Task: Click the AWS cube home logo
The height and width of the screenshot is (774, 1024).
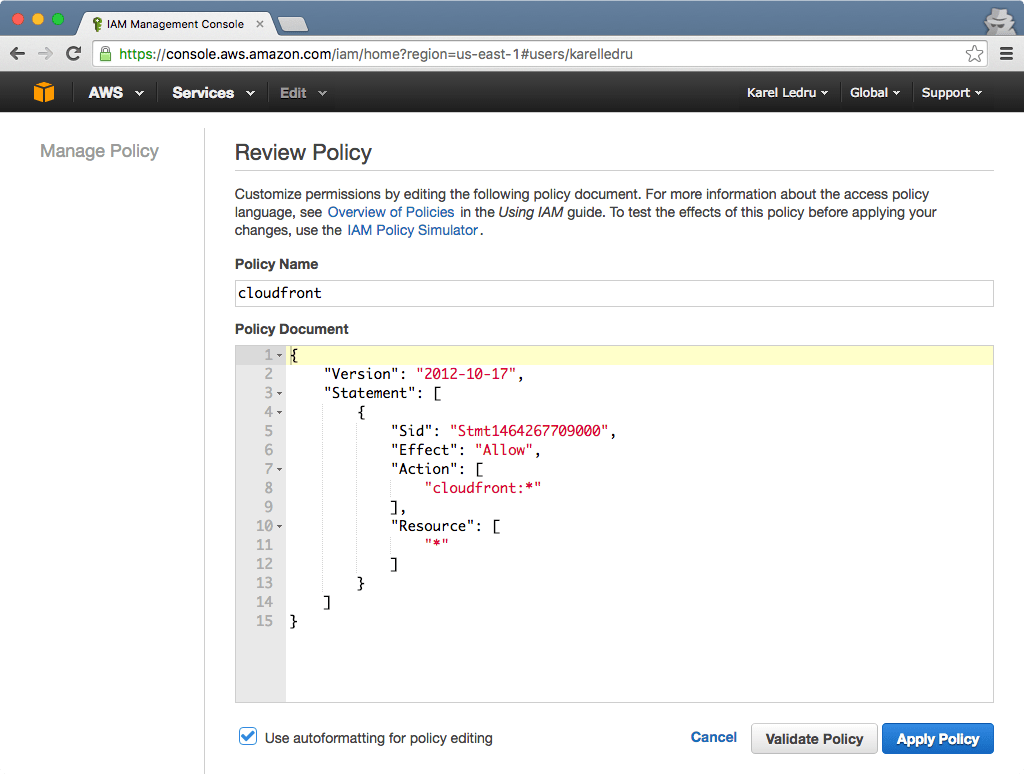Action: pyautogui.click(x=43, y=92)
